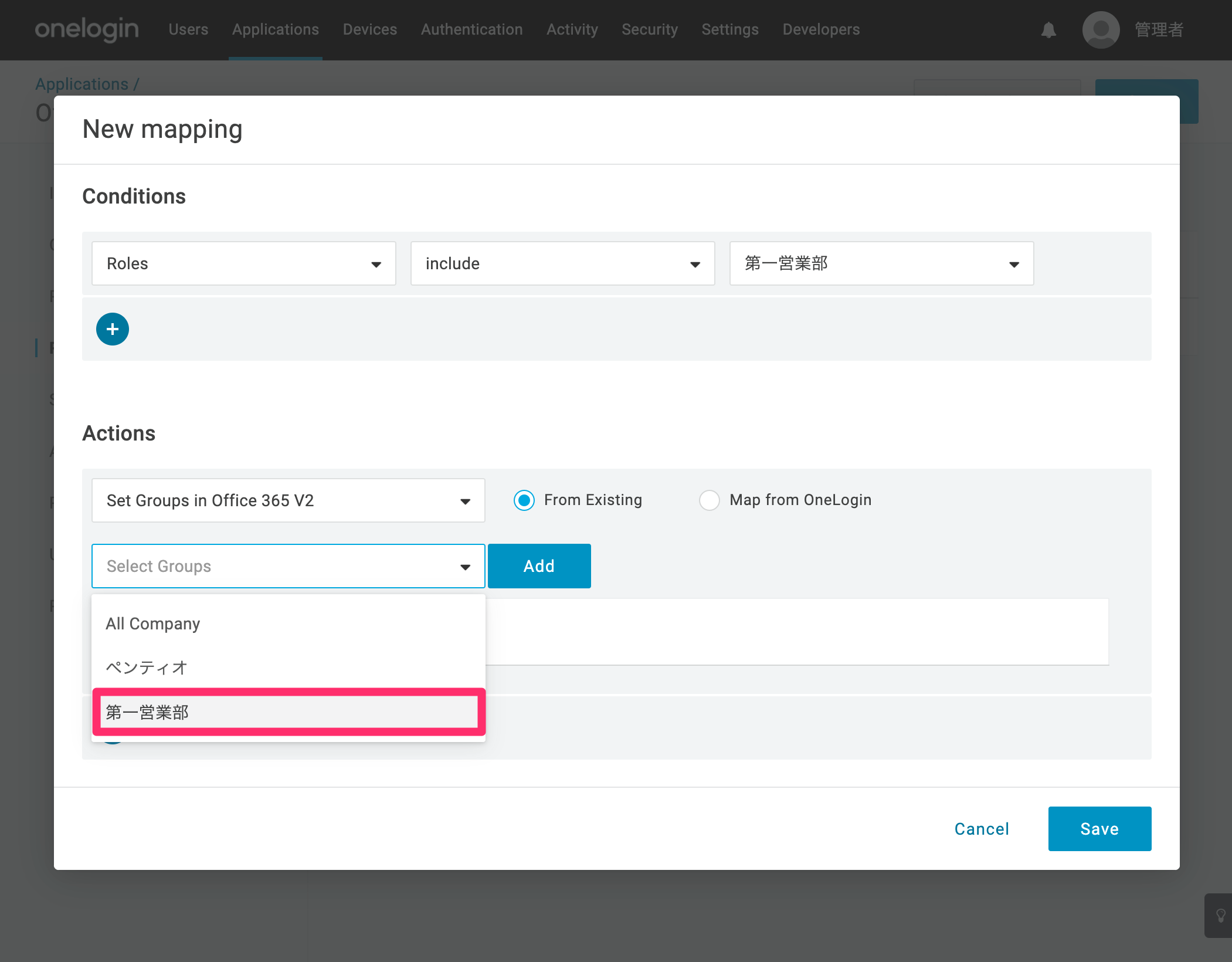This screenshot has height=962, width=1232.
Task: Go to the Applications menu
Action: click(x=276, y=29)
